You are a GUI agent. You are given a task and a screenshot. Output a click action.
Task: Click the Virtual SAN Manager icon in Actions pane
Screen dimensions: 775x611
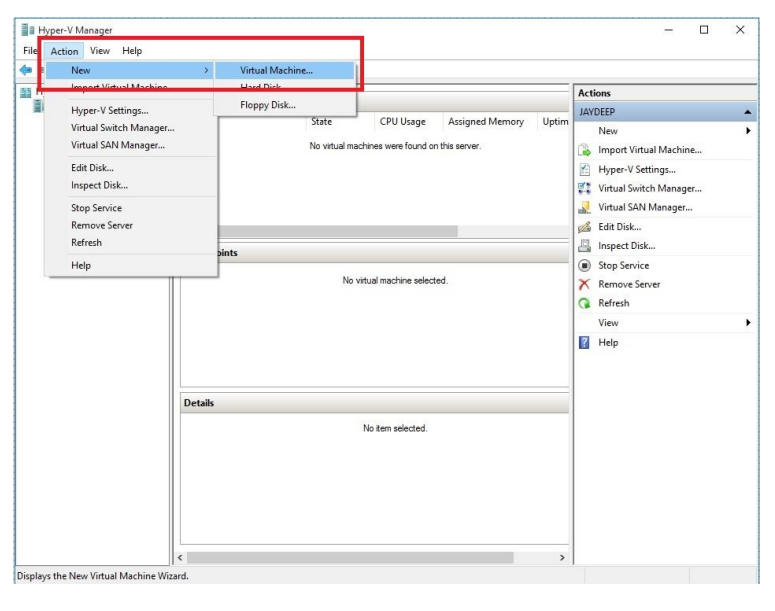585,208
